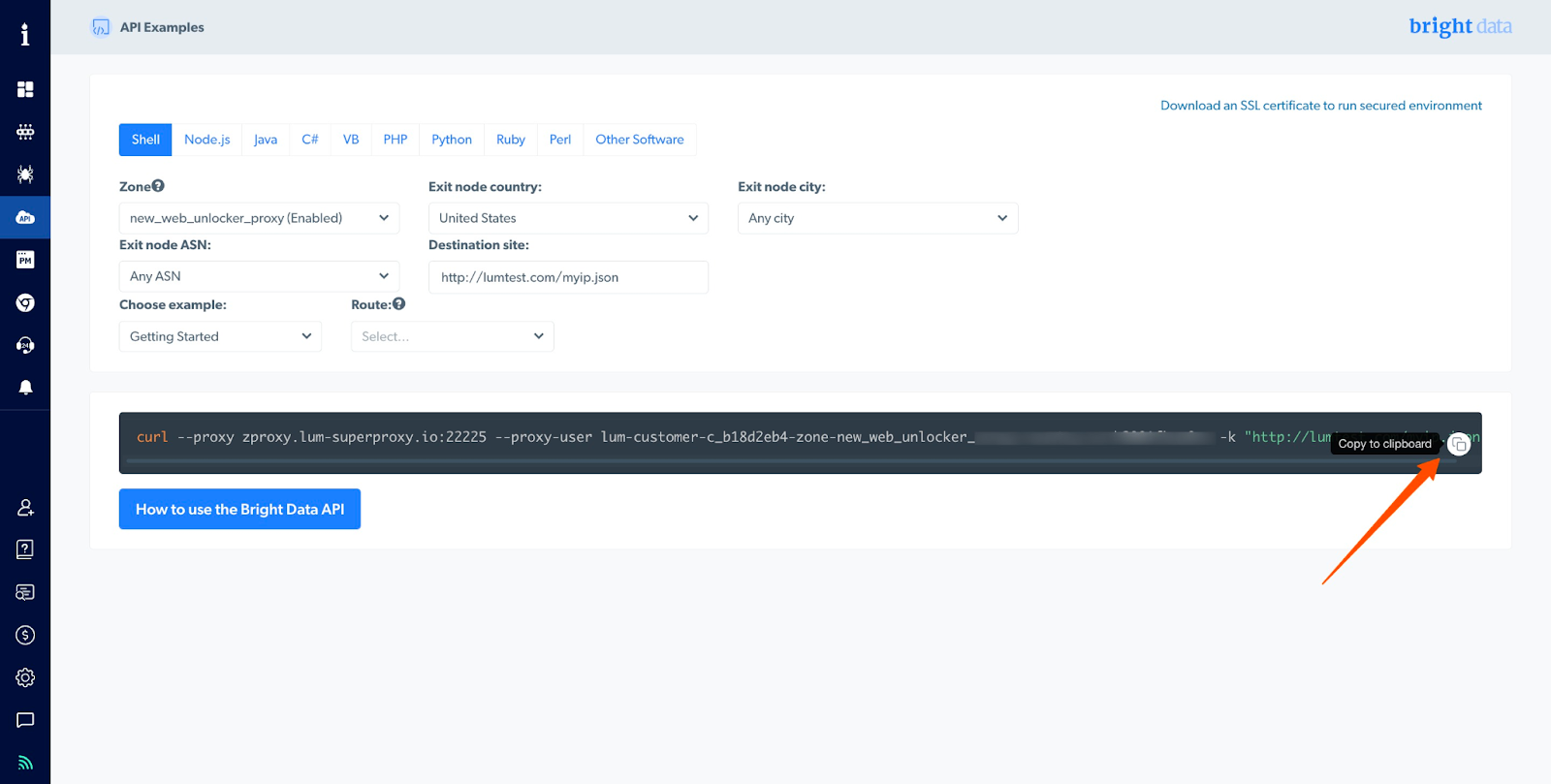The image size is (1551, 784).
Task: Open the settings gear icon
Action: coord(25,677)
